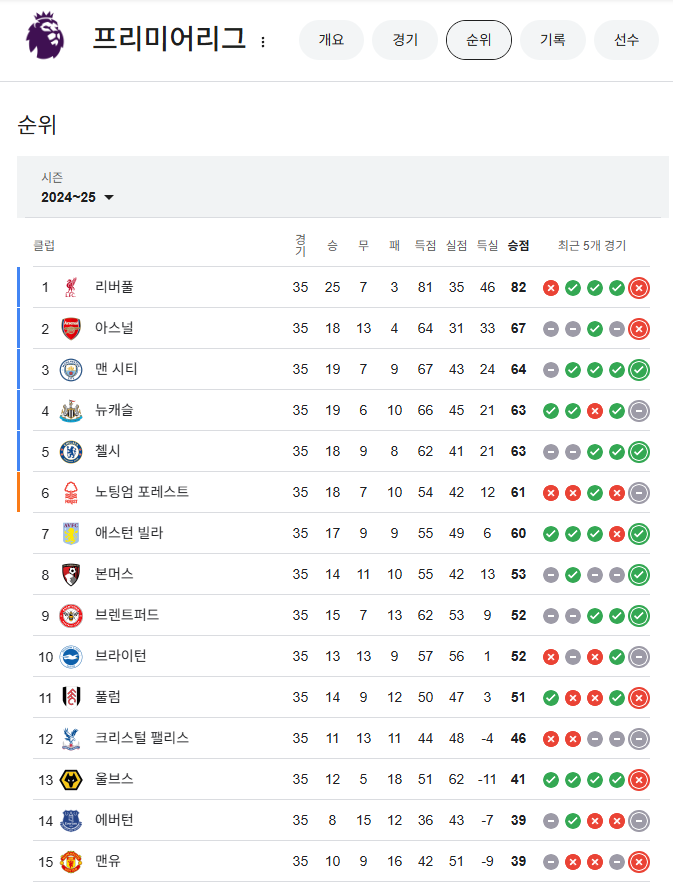Click the 승점 column header

519,246
